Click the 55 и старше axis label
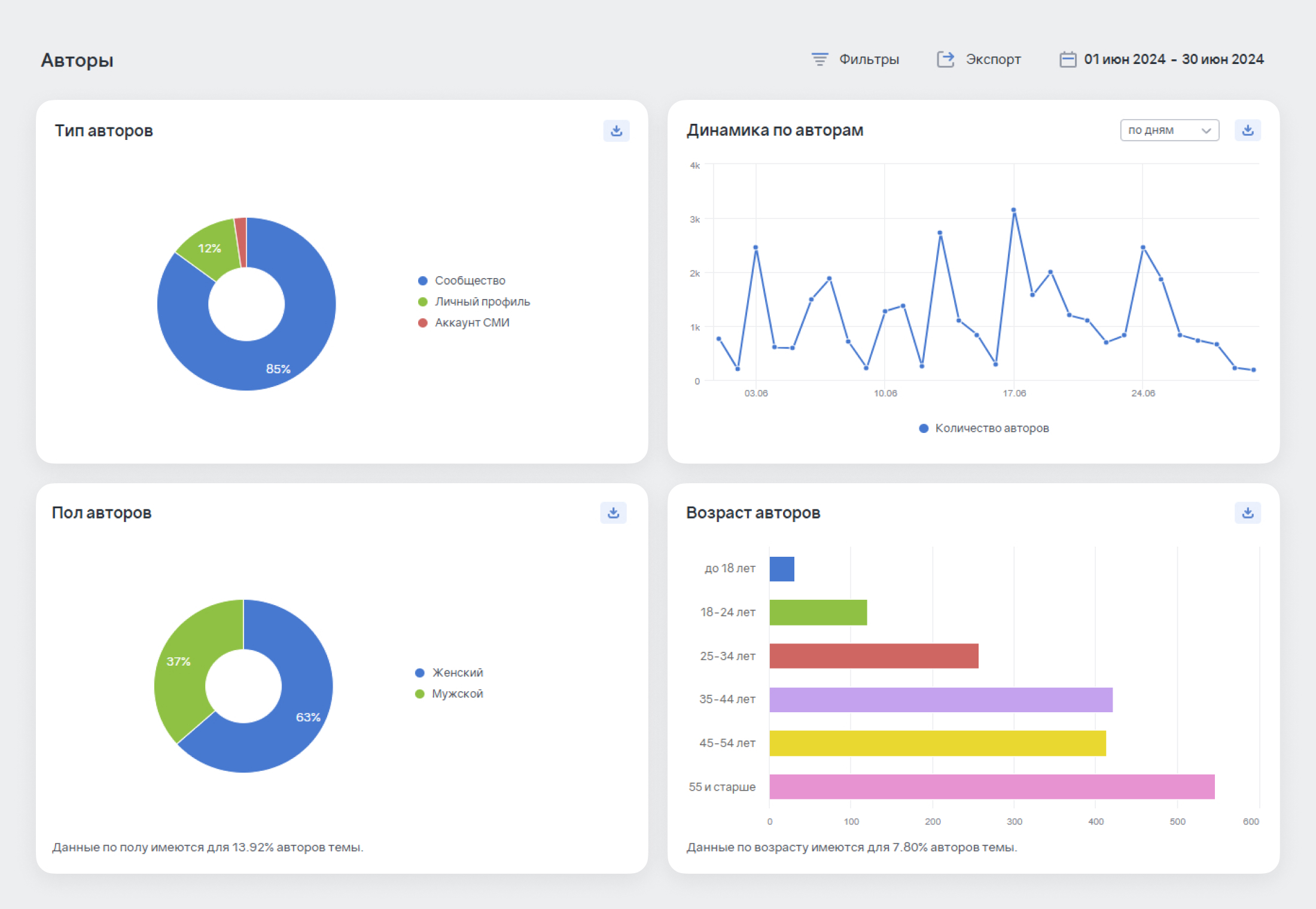This screenshot has width=1316, height=909. coord(722,787)
